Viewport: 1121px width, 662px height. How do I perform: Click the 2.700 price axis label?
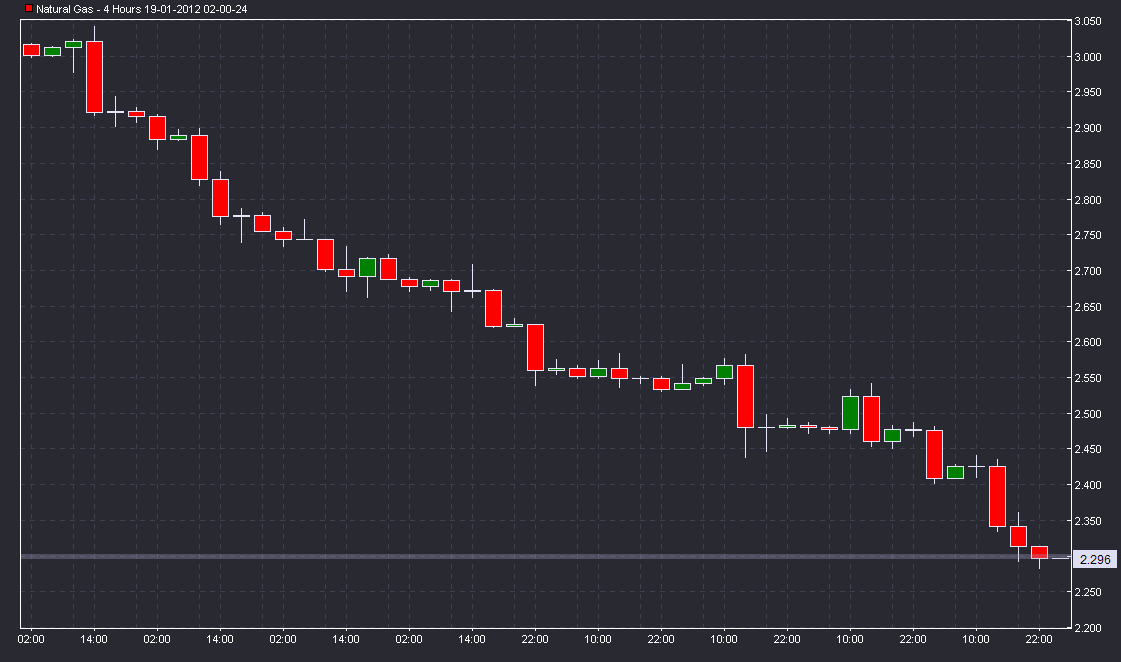1088,271
